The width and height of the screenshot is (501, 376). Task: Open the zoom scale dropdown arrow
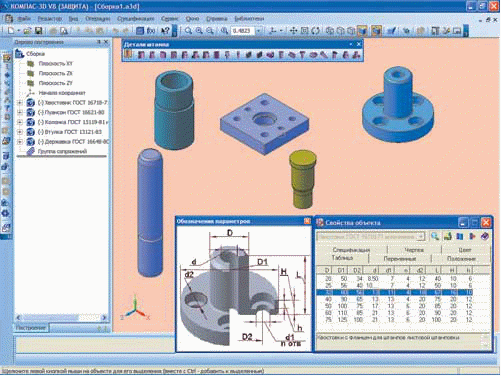pyautogui.click(x=259, y=31)
